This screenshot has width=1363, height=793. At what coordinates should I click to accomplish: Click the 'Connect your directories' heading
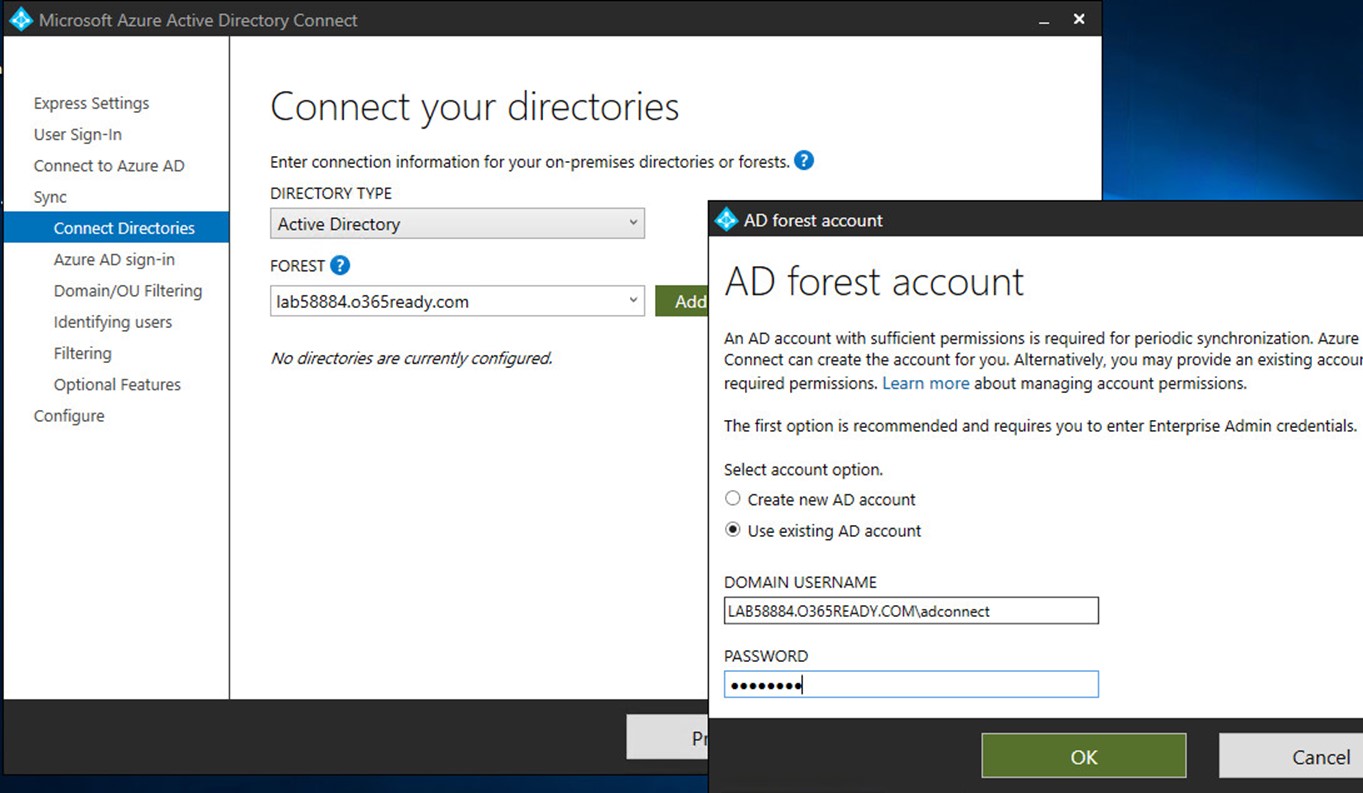tap(475, 107)
